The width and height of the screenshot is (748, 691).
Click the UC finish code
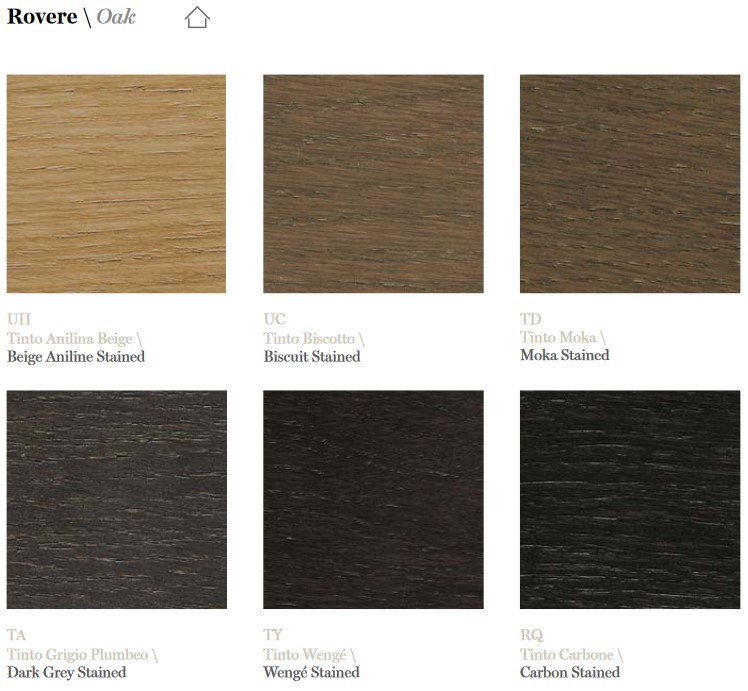tap(274, 319)
